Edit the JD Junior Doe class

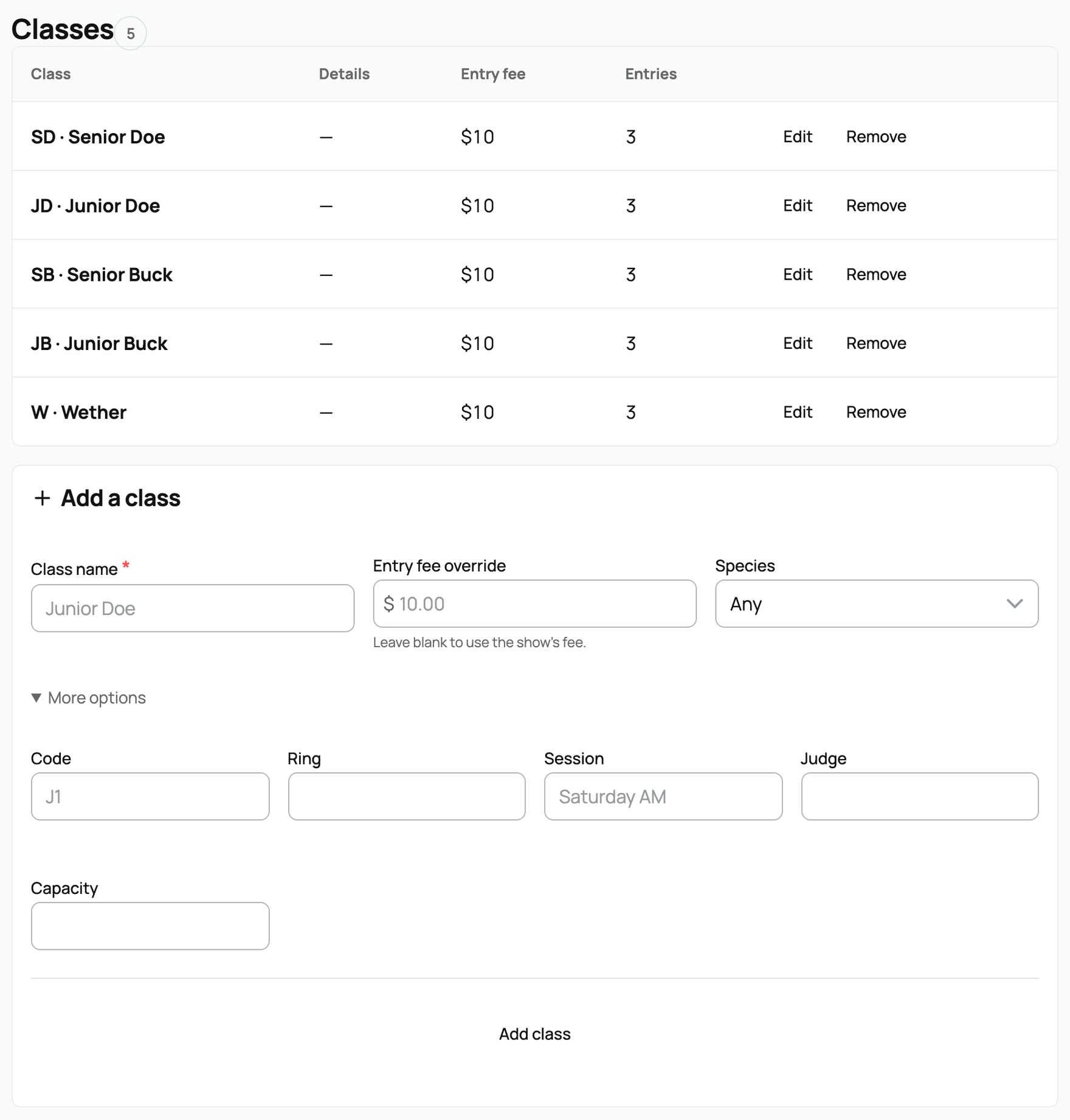(797, 205)
